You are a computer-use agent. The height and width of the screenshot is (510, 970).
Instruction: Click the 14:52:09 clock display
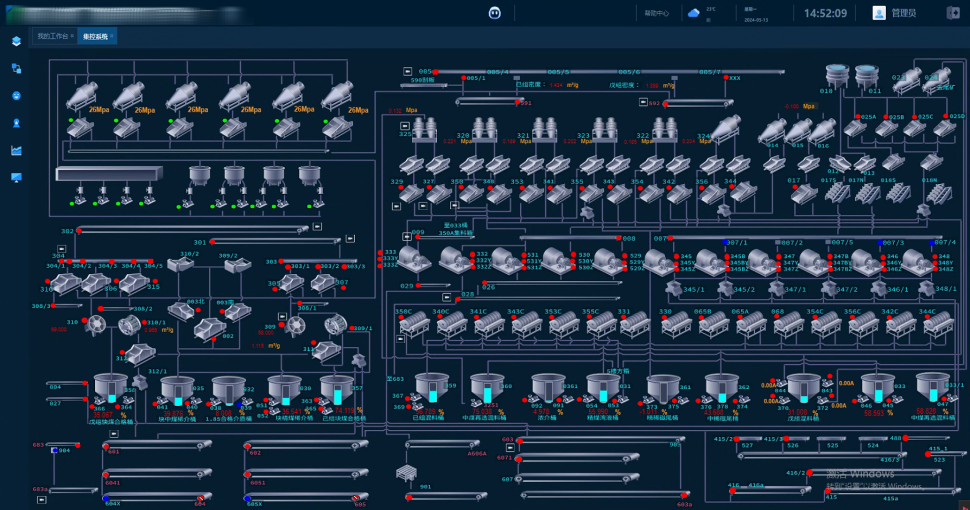(825, 13)
